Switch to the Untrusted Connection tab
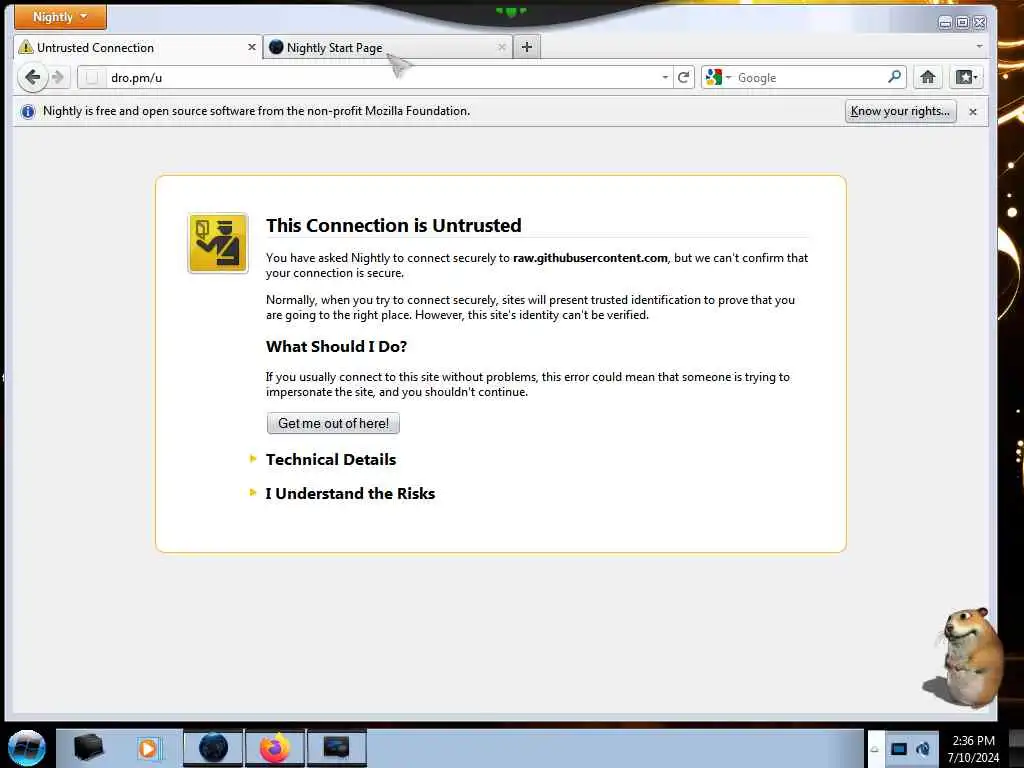 [x=137, y=48]
